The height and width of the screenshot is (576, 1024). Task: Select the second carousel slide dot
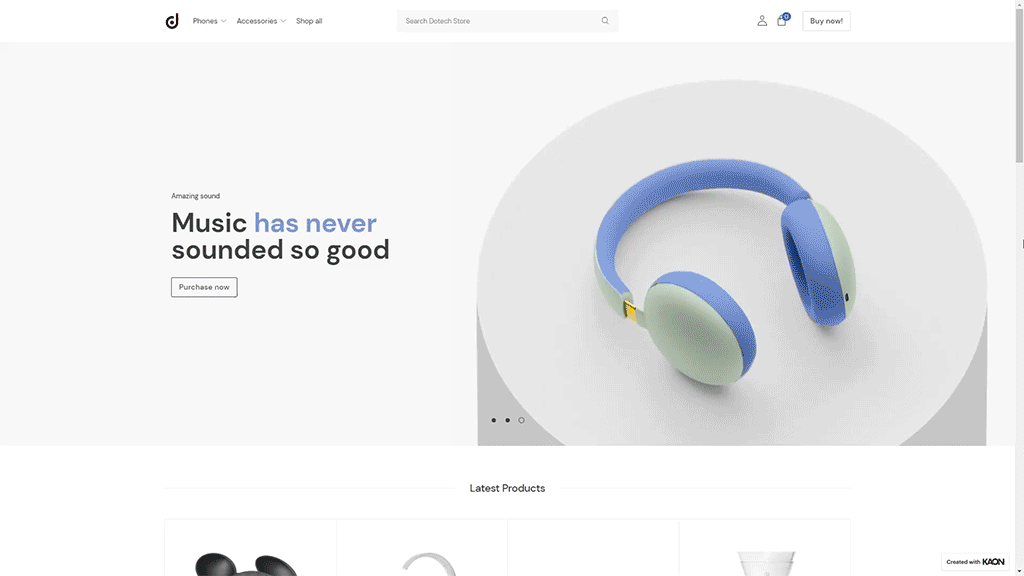(507, 420)
